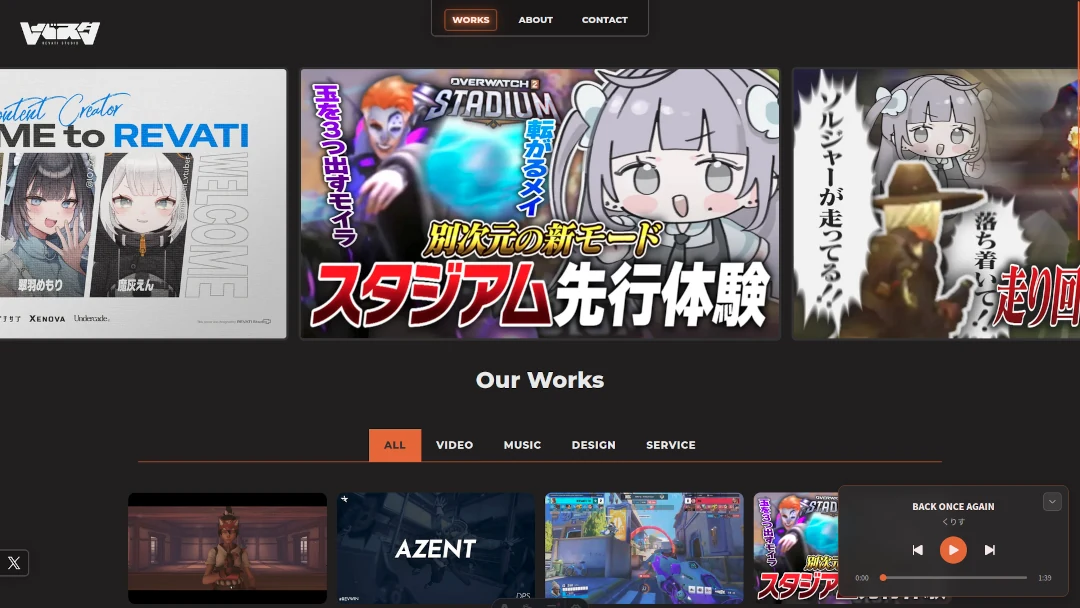Open the Overwatch gameplay screenshot thumbnail
This screenshot has height=608, width=1080.
(x=644, y=548)
